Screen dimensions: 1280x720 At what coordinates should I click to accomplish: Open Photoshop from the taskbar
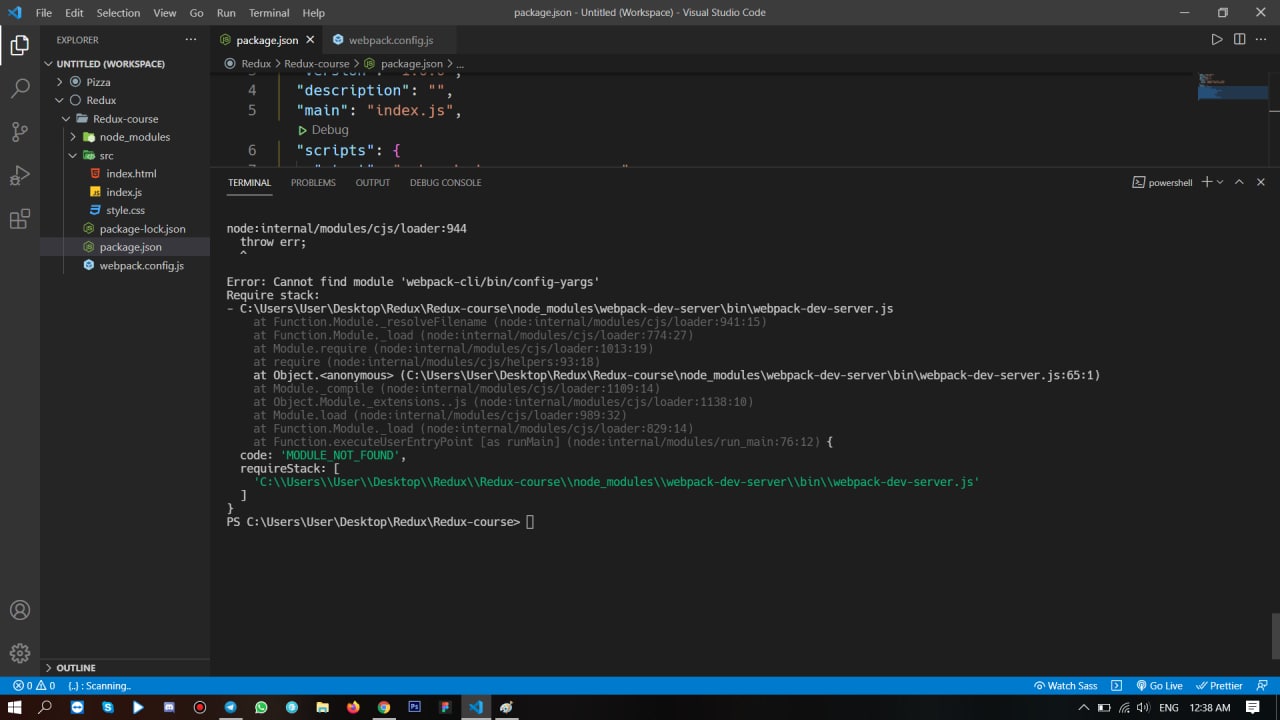[x=414, y=707]
